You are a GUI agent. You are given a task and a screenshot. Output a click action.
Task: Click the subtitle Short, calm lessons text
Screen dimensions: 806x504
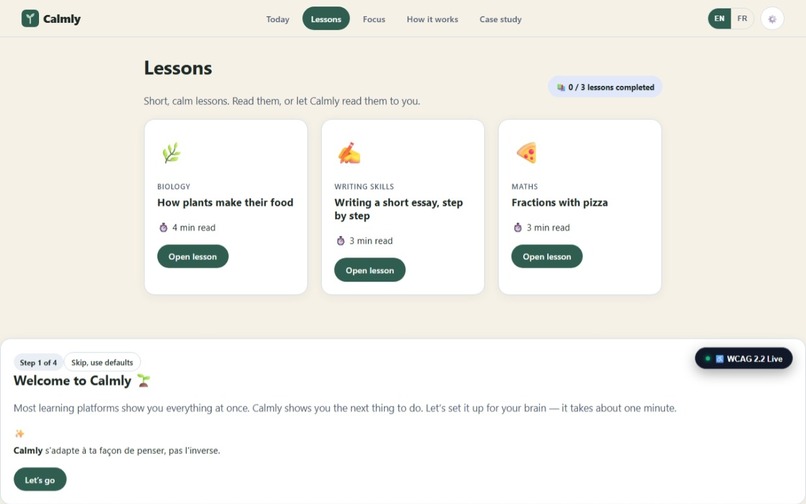(282, 101)
